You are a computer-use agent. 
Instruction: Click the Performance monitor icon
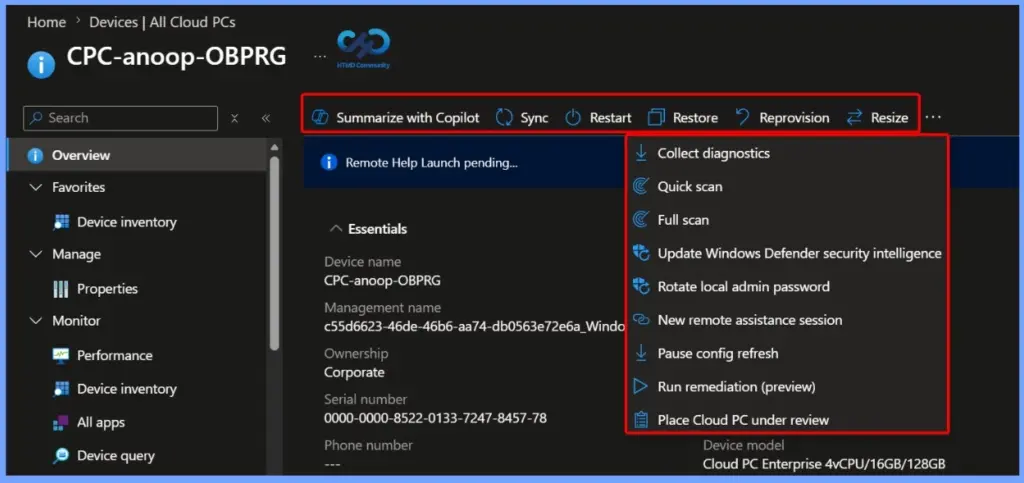click(x=61, y=356)
